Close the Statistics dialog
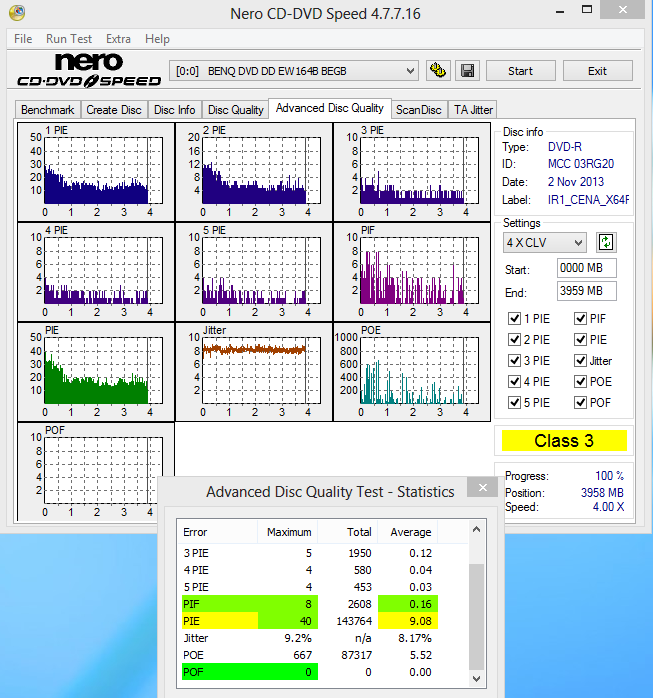Viewport: 653px width, 698px height. 483,487
